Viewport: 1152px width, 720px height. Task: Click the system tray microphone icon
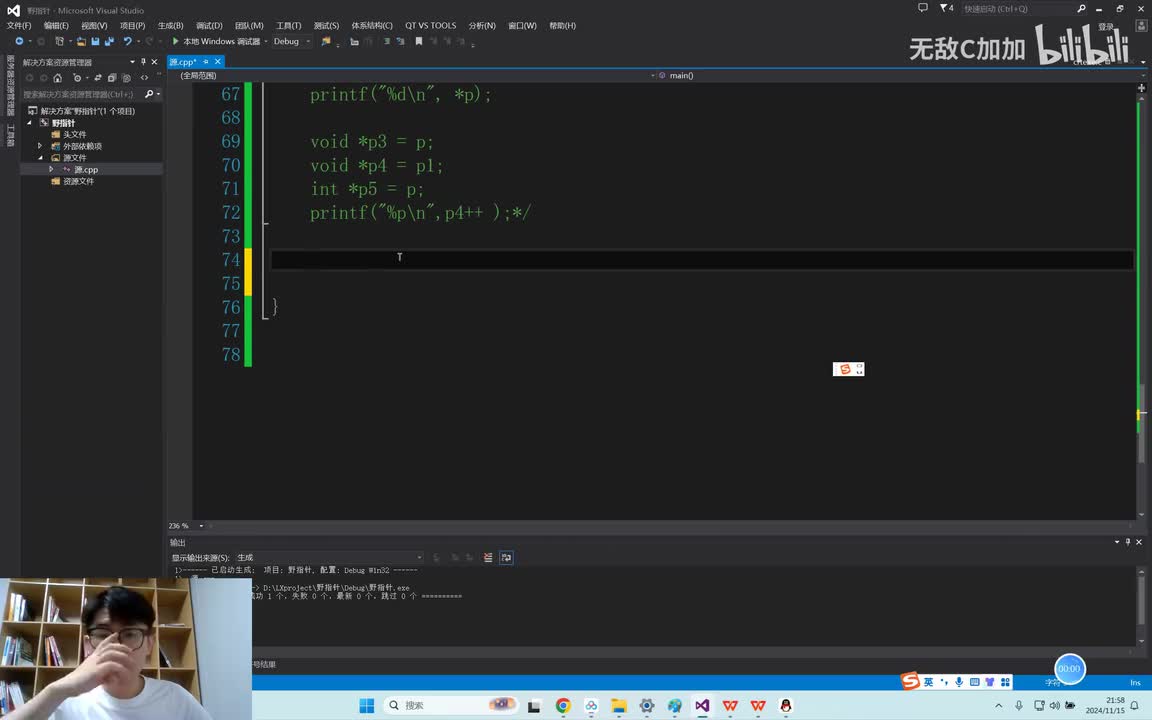click(1019, 705)
